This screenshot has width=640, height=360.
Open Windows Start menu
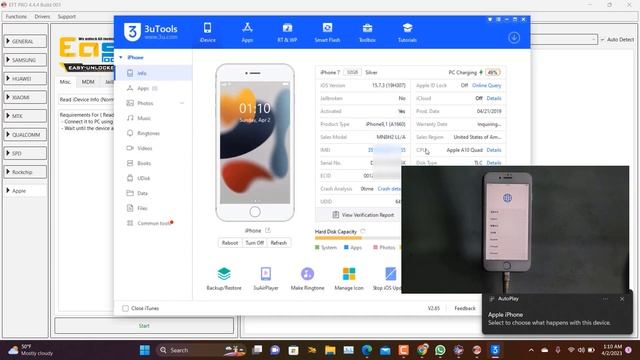click(145, 350)
